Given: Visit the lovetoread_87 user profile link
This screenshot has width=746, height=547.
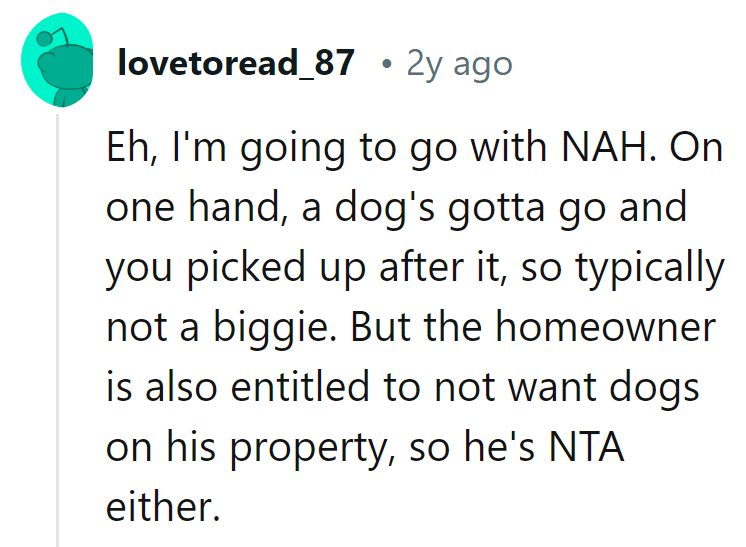Looking at the screenshot, I should 236,63.
